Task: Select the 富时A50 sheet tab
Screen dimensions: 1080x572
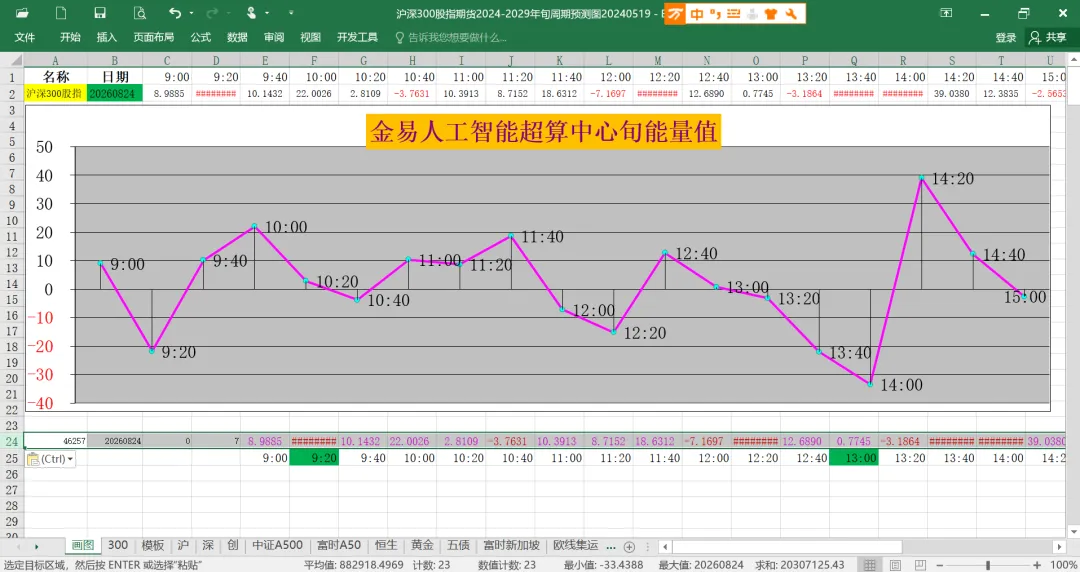Action: (339, 545)
